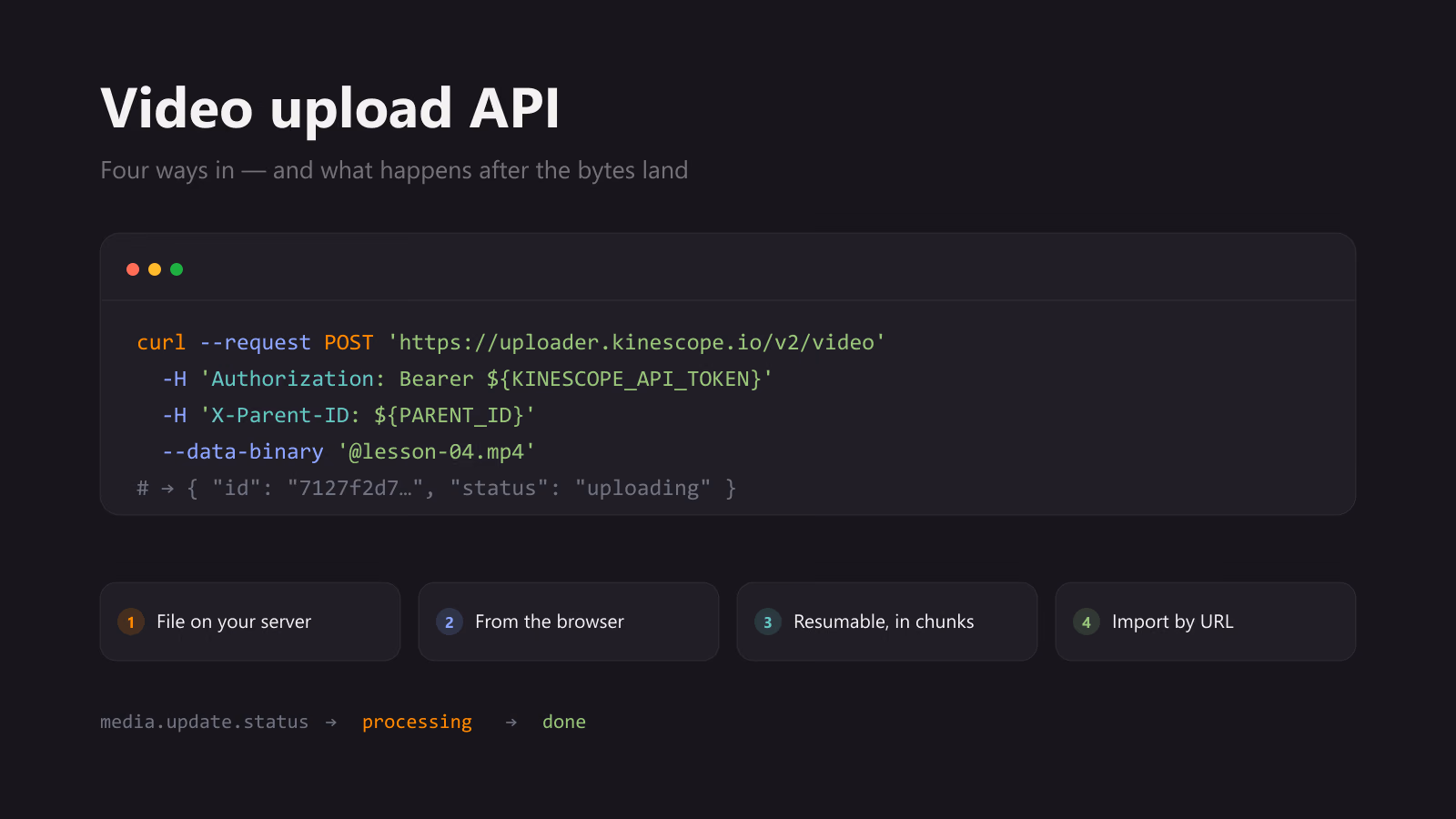Click the uploader.kinescope.io URL string
This screenshot has height=819, width=1456.
click(636, 342)
